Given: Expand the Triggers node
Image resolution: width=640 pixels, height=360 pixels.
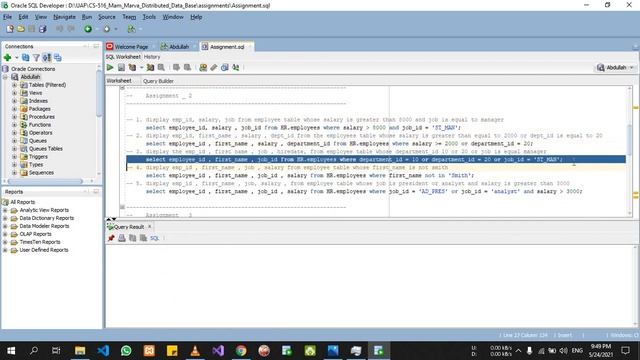Looking at the screenshot, I should tap(14, 157).
